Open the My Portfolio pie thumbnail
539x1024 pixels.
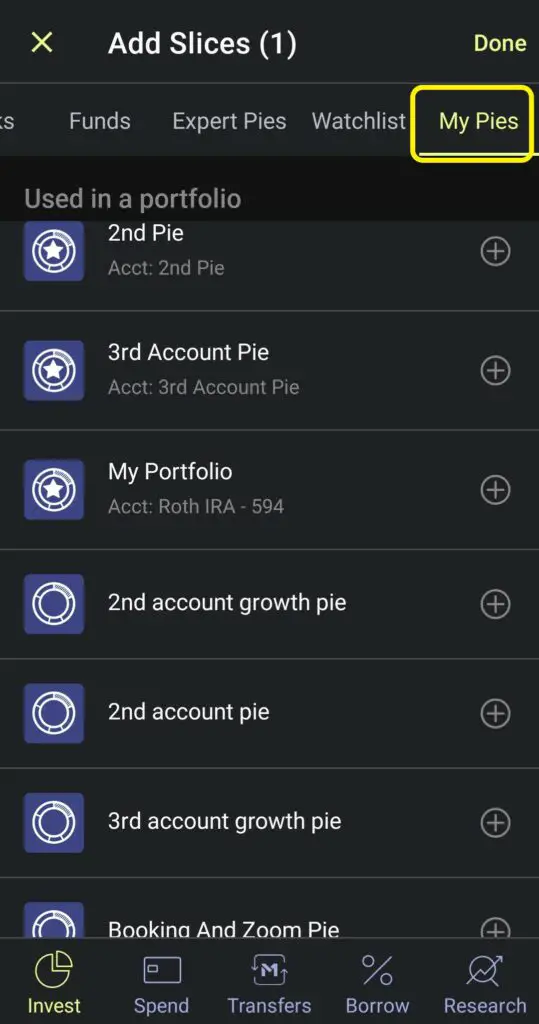point(54,490)
